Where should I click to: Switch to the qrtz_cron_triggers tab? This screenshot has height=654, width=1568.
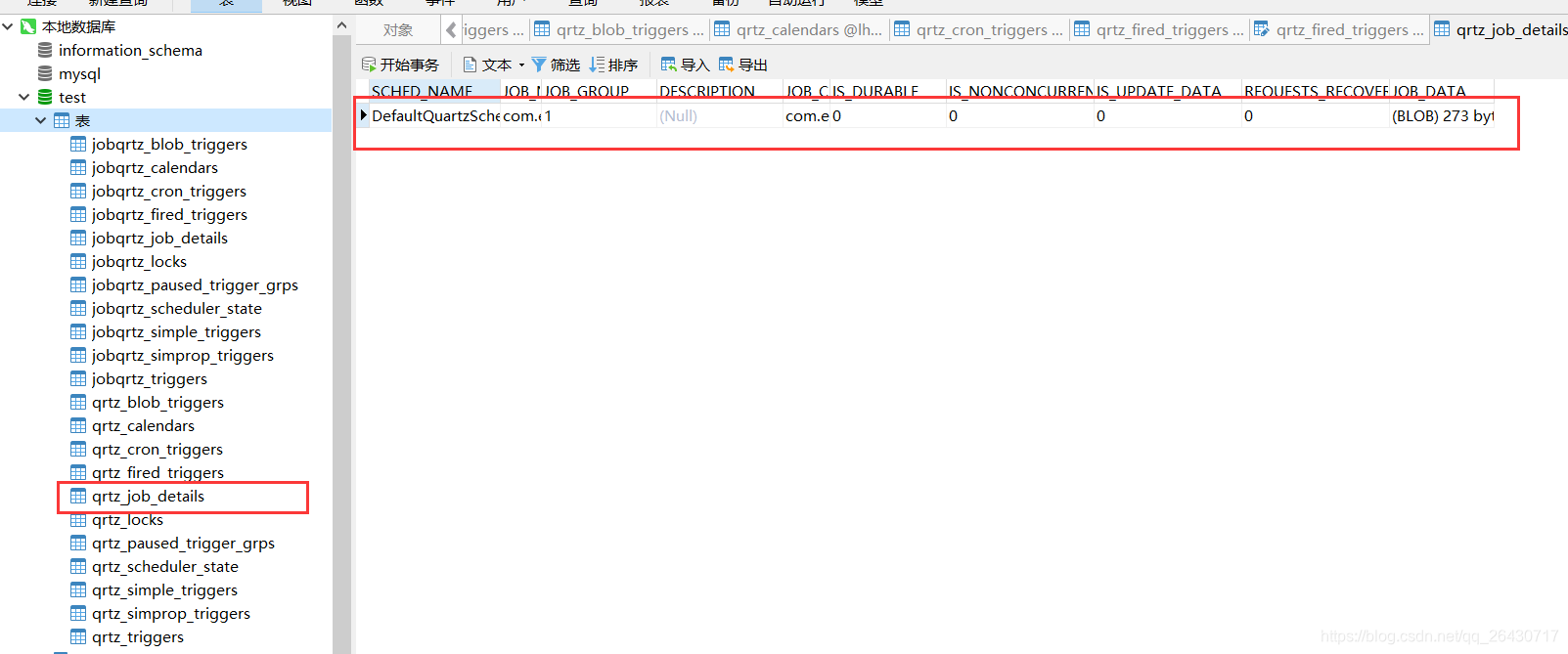[980, 30]
